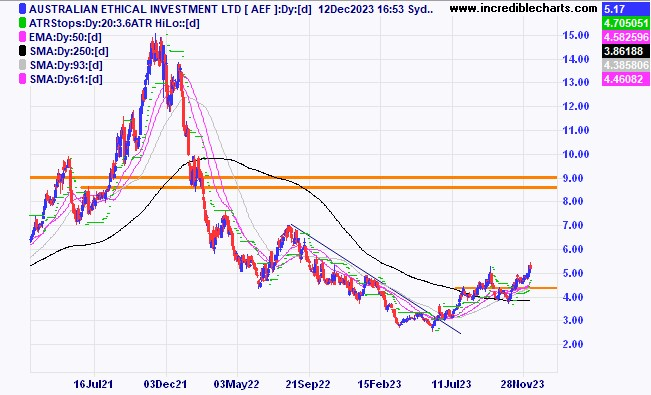Click the 11.00 price axis label

[x=576, y=130]
